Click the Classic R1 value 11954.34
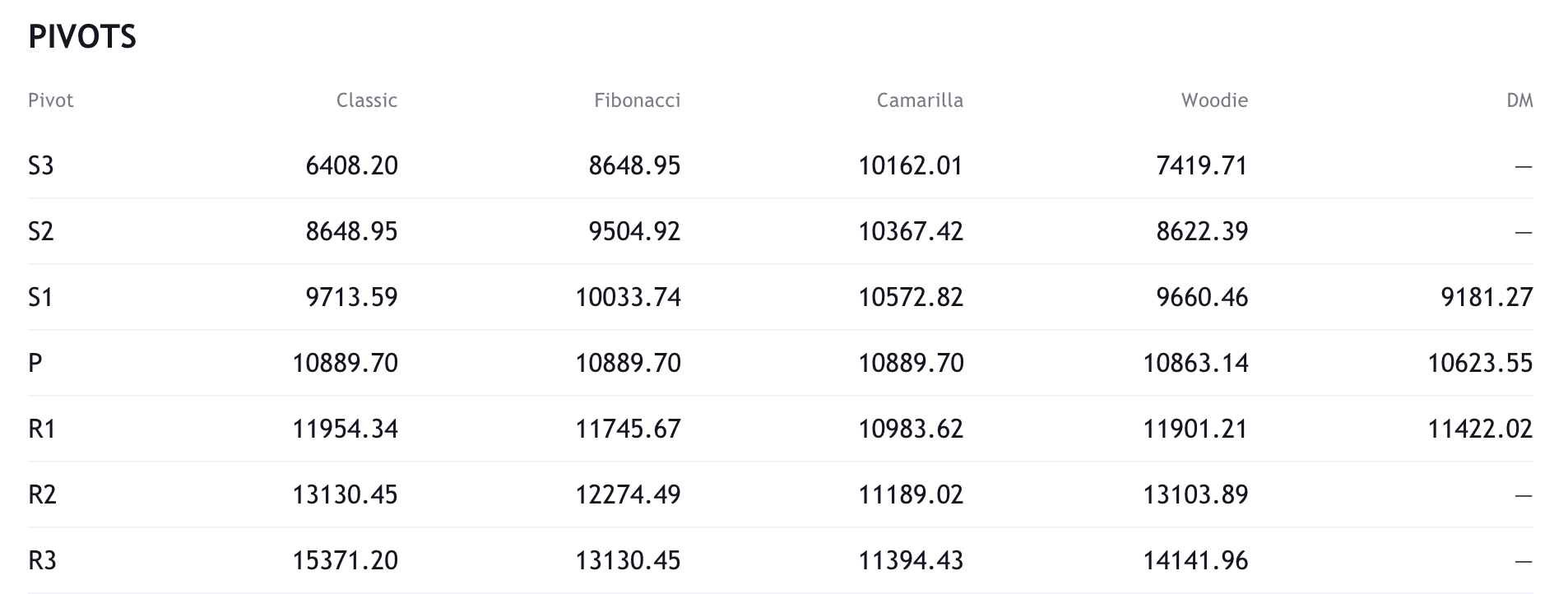The height and width of the screenshot is (594, 1568). tap(345, 429)
